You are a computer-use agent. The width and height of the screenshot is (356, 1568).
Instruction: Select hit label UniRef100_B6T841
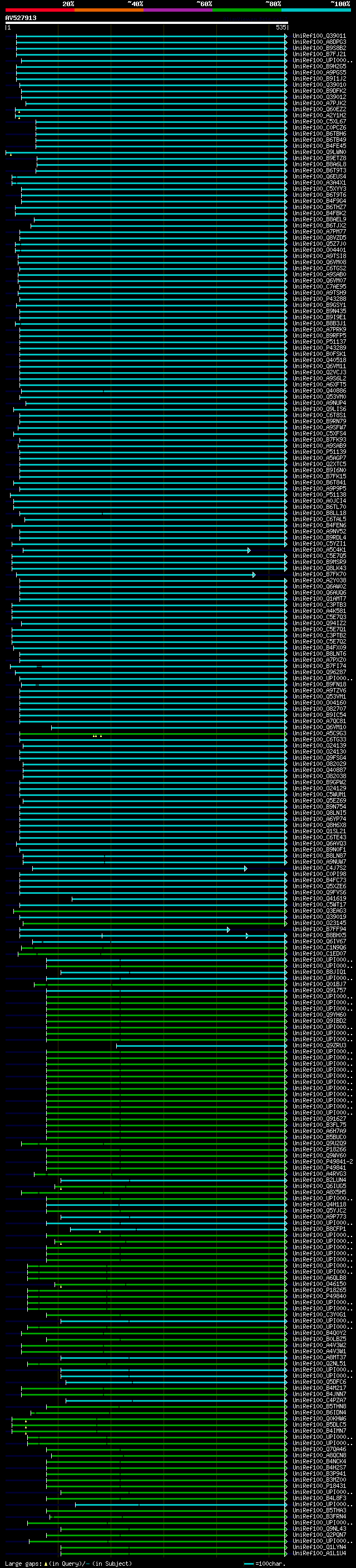[x=319, y=483]
